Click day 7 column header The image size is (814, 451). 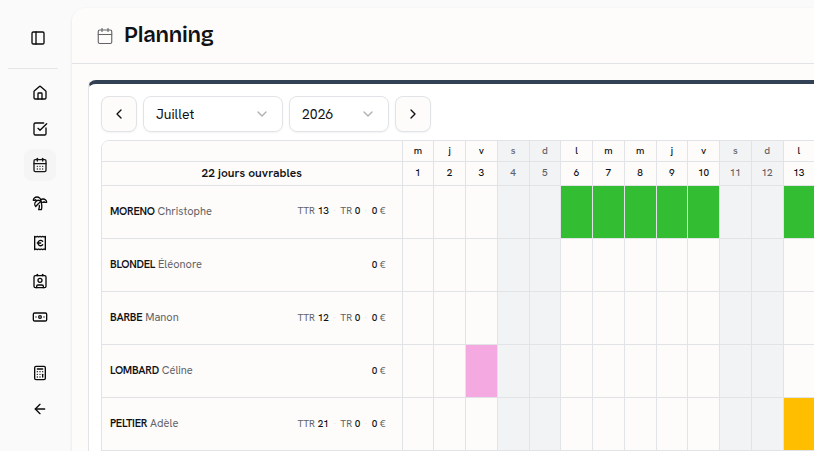click(608, 173)
